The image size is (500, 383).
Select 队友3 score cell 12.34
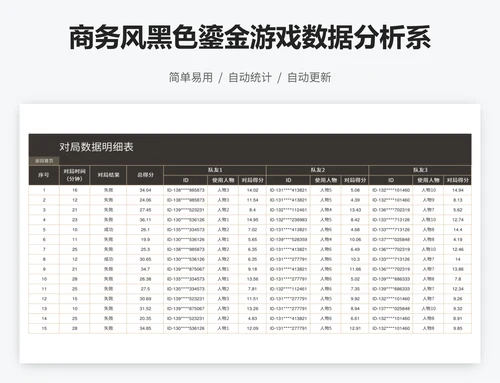[x=458, y=289]
